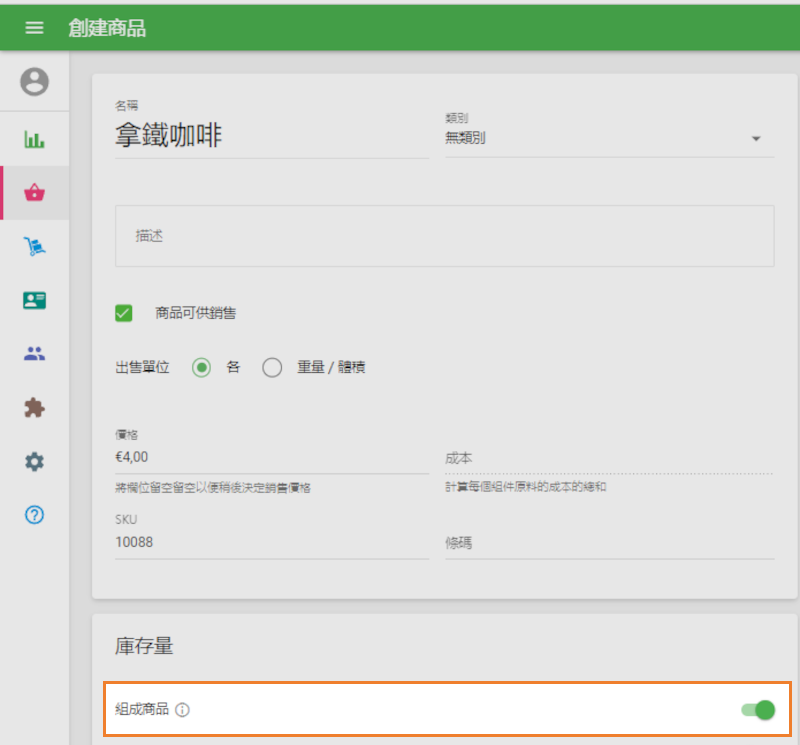Open the settings gear icon

pyautogui.click(x=35, y=462)
